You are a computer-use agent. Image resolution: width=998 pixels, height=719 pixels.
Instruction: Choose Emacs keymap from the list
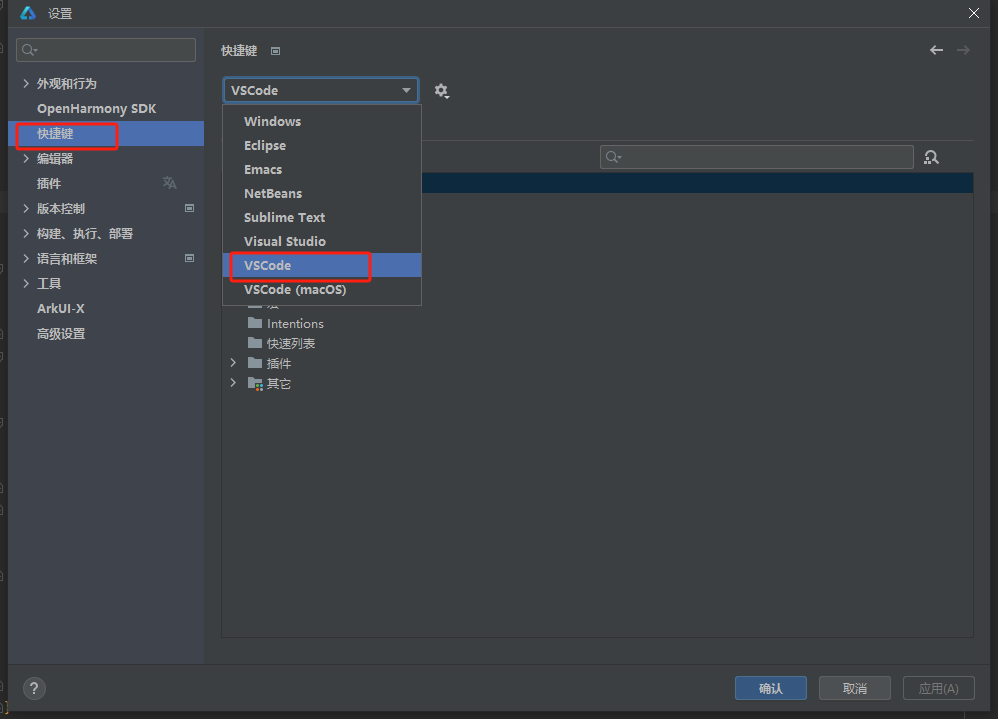pyautogui.click(x=321, y=170)
